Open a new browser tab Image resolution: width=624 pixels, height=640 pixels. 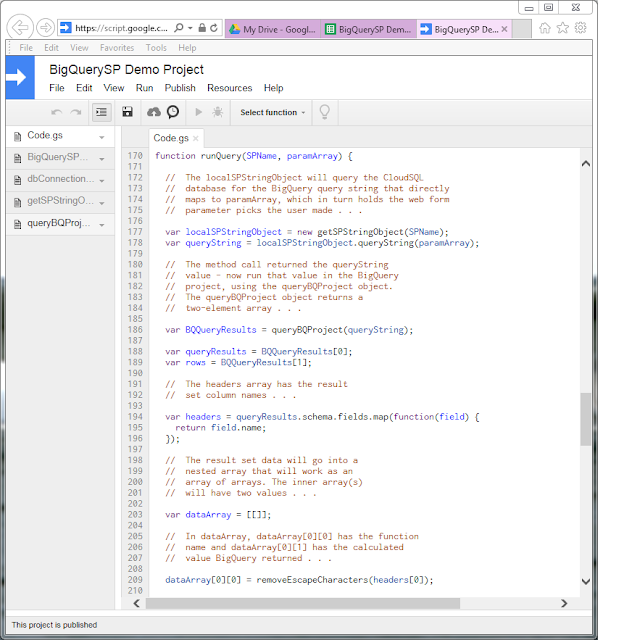point(521,29)
